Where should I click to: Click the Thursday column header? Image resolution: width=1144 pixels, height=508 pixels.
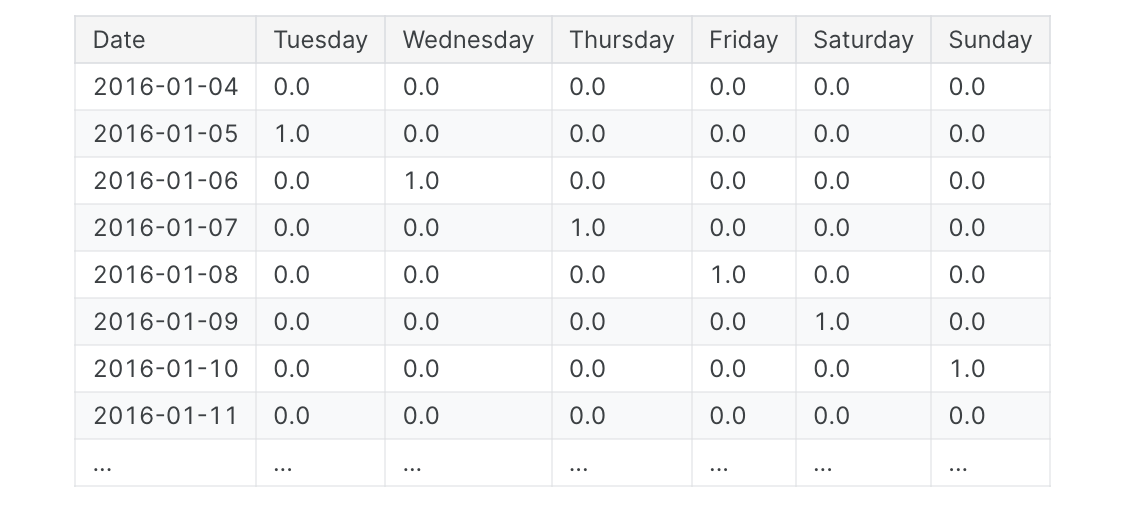click(621, 40)
